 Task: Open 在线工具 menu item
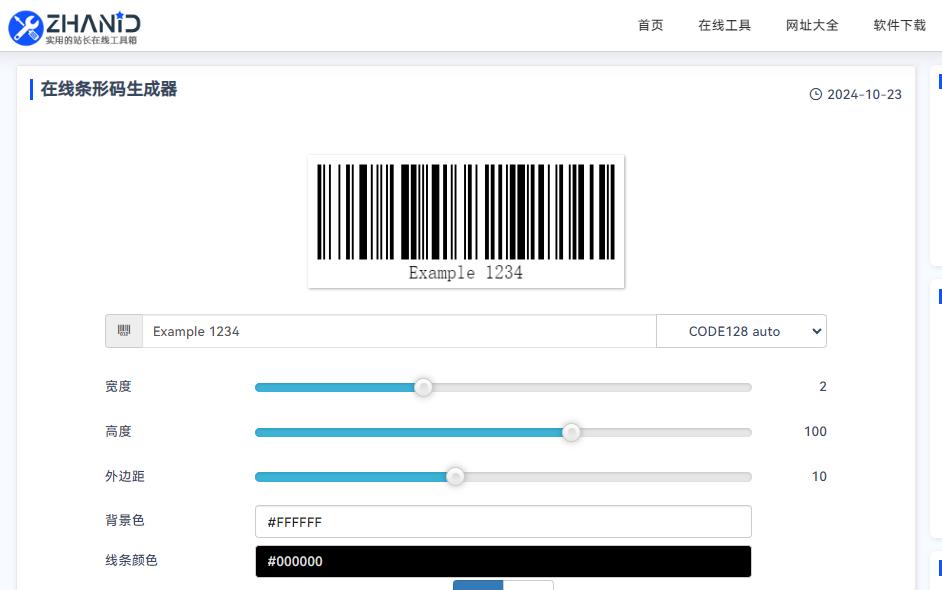click(725, 25)
